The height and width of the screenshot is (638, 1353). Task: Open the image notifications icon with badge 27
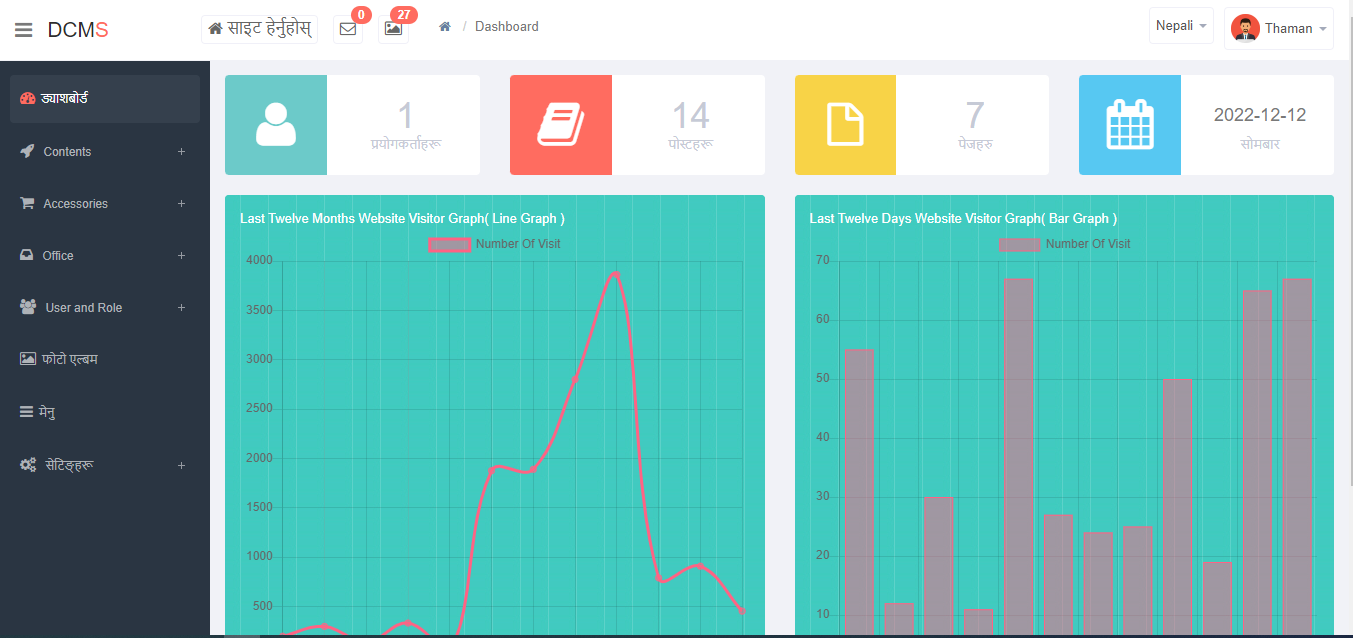393,29
